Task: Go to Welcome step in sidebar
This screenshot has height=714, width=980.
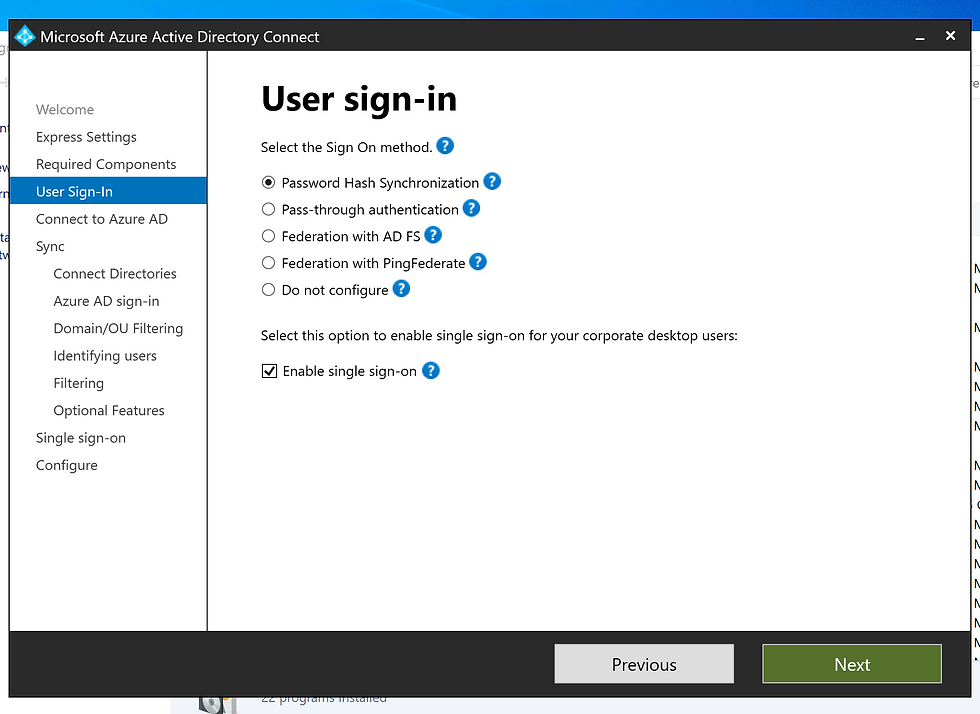Action: tap(65, 109)
